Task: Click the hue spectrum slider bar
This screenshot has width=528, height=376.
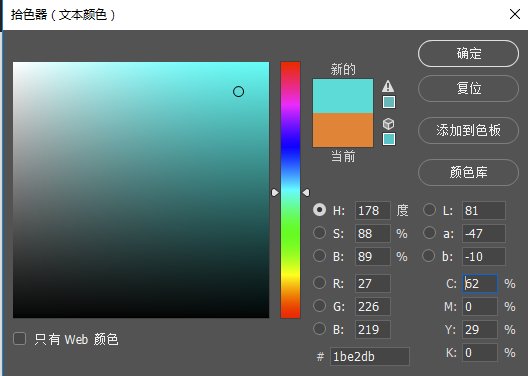Action: [290, 190]
